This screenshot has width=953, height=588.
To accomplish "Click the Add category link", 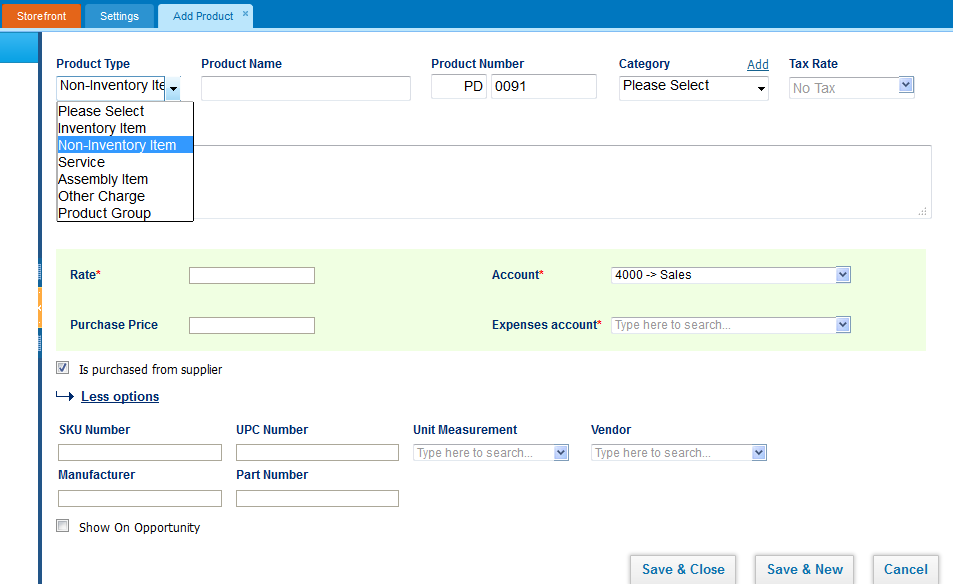I will (x=758, y=64).
